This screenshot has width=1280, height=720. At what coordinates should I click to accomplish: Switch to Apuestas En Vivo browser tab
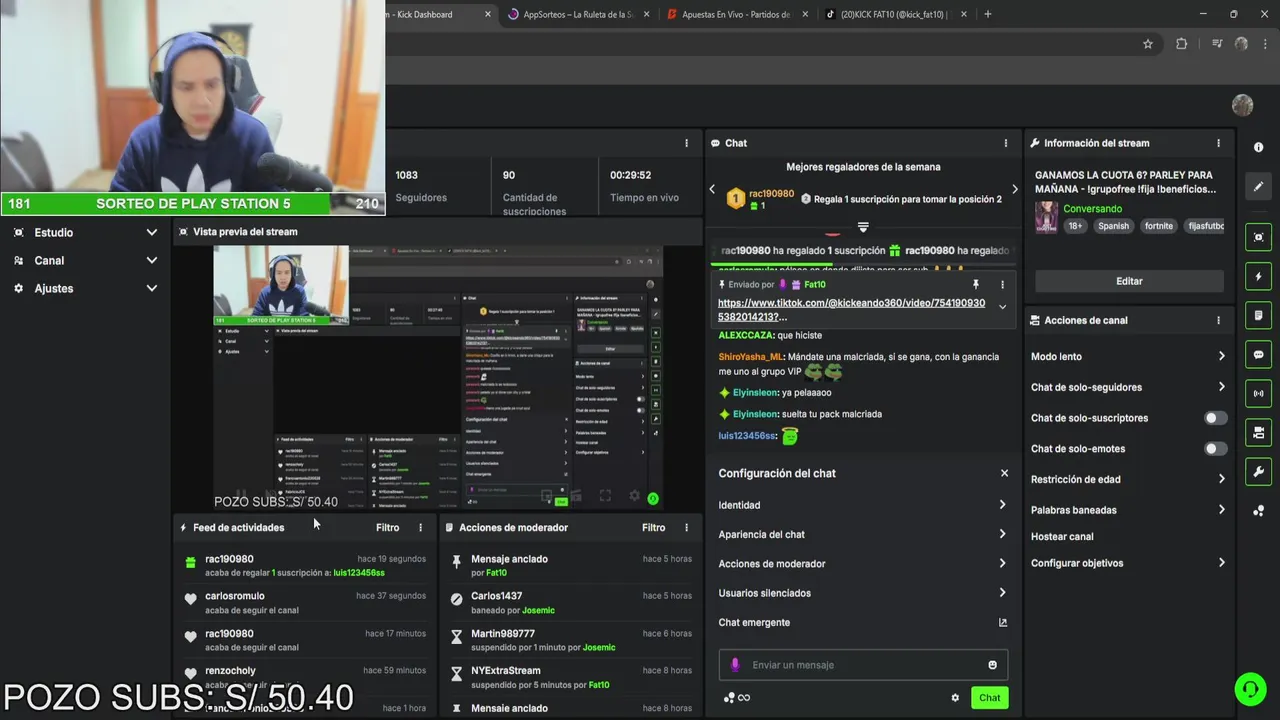tap(735, 14)
